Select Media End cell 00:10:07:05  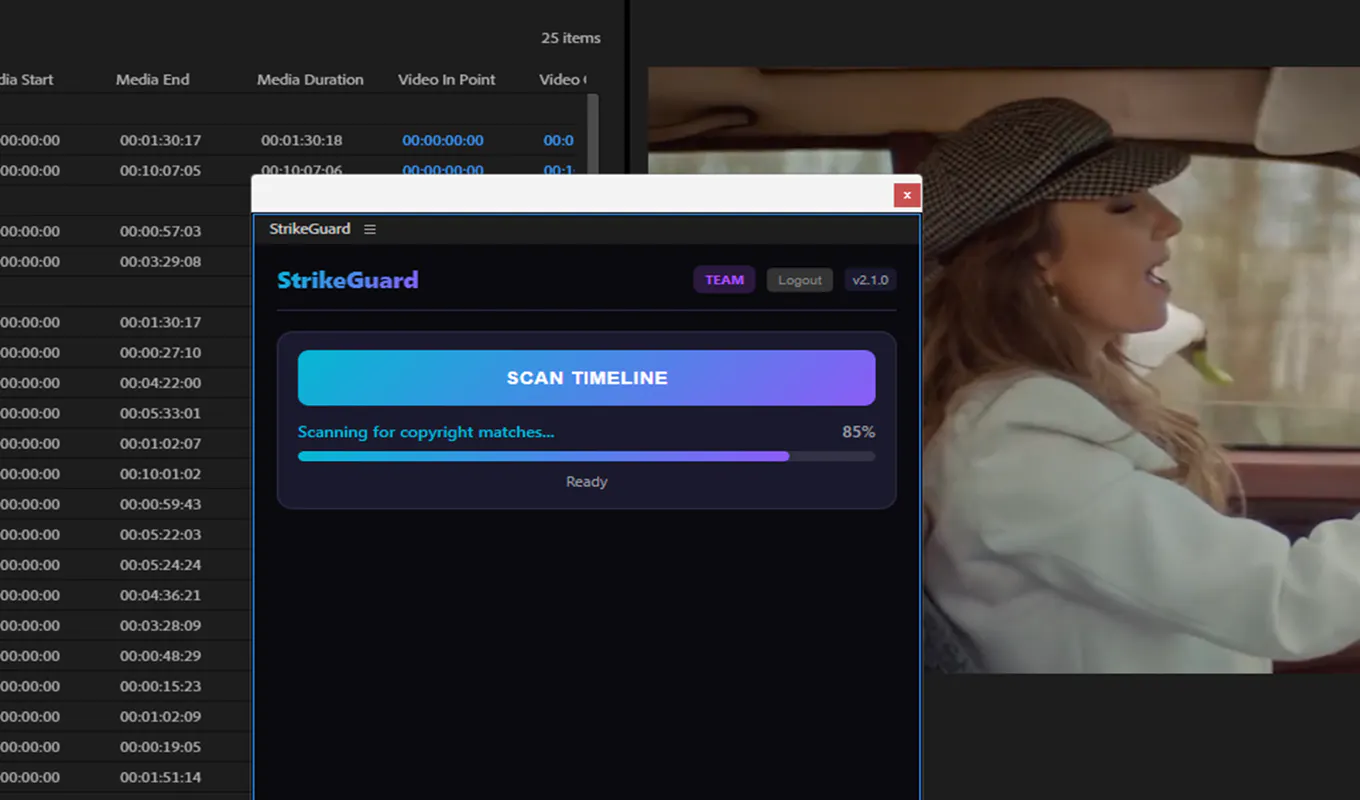click(160, 170)
